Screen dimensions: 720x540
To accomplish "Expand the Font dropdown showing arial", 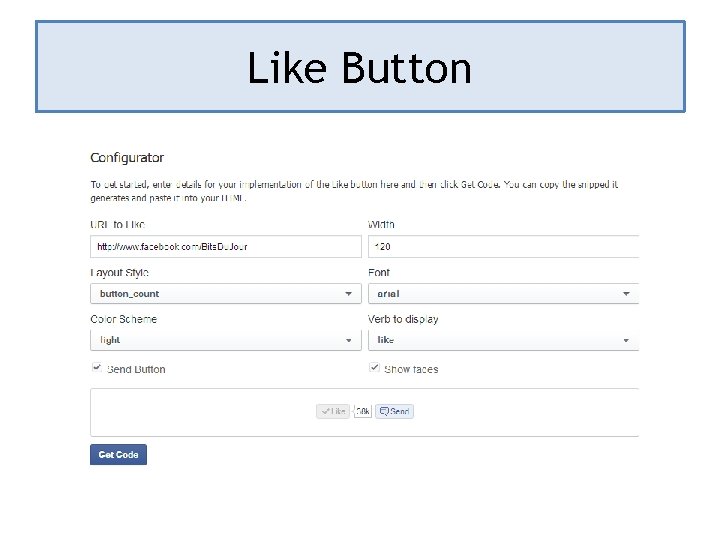I will [x=503, y=294].
